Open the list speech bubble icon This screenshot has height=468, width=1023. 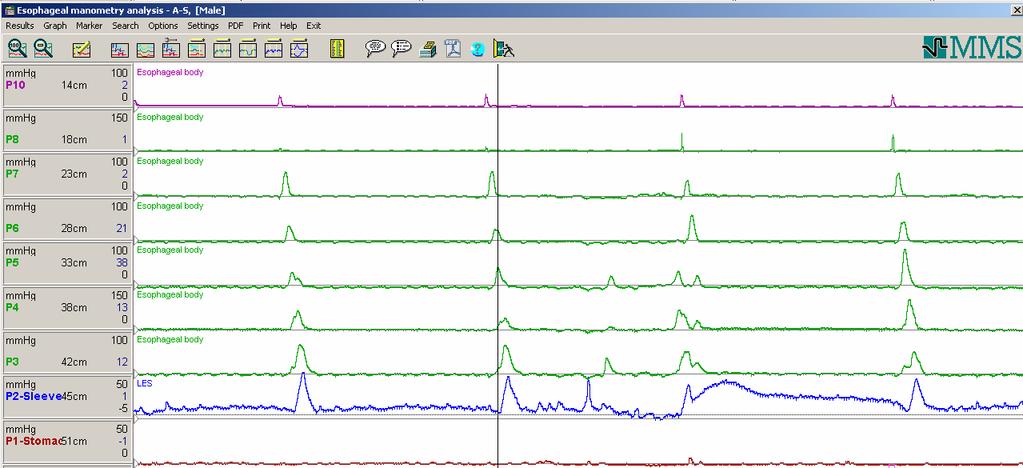coord(401,48)
